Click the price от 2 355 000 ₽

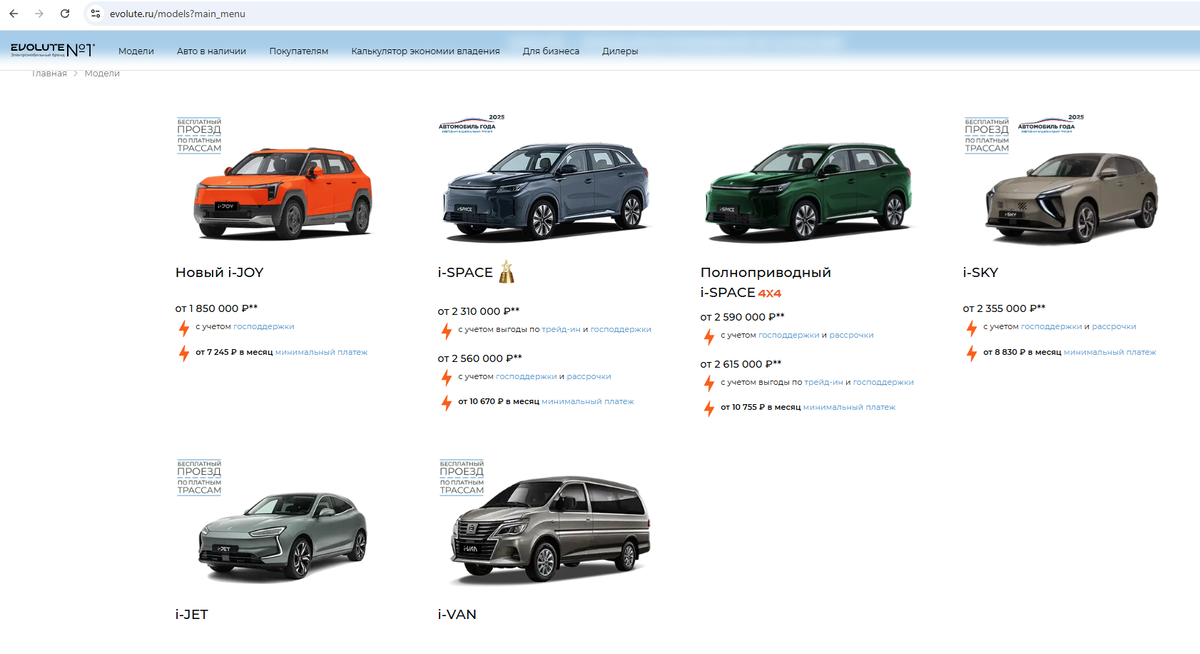[x=1004, y=309]
